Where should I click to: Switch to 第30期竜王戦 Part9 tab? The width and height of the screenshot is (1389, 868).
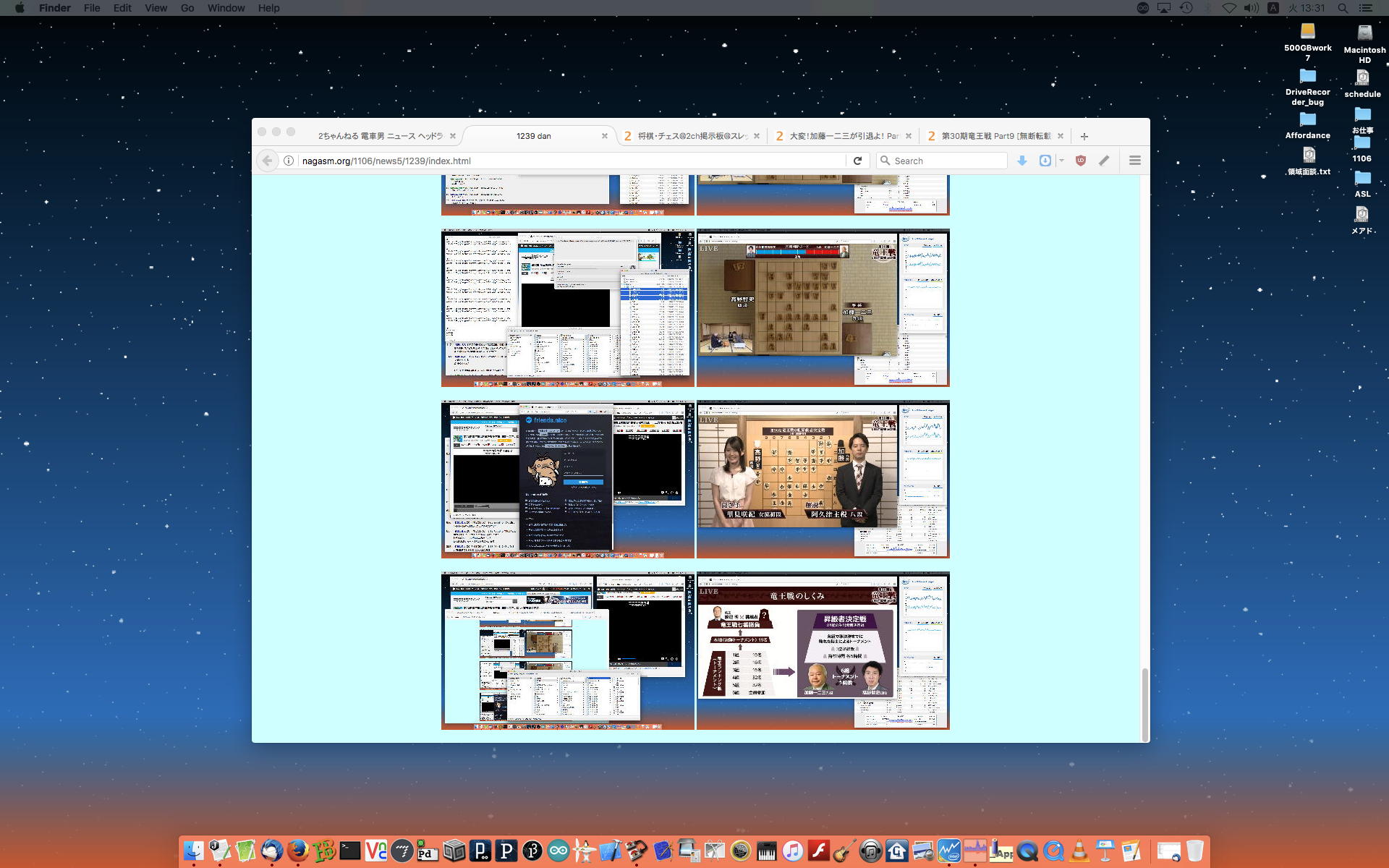coord(995,136)
